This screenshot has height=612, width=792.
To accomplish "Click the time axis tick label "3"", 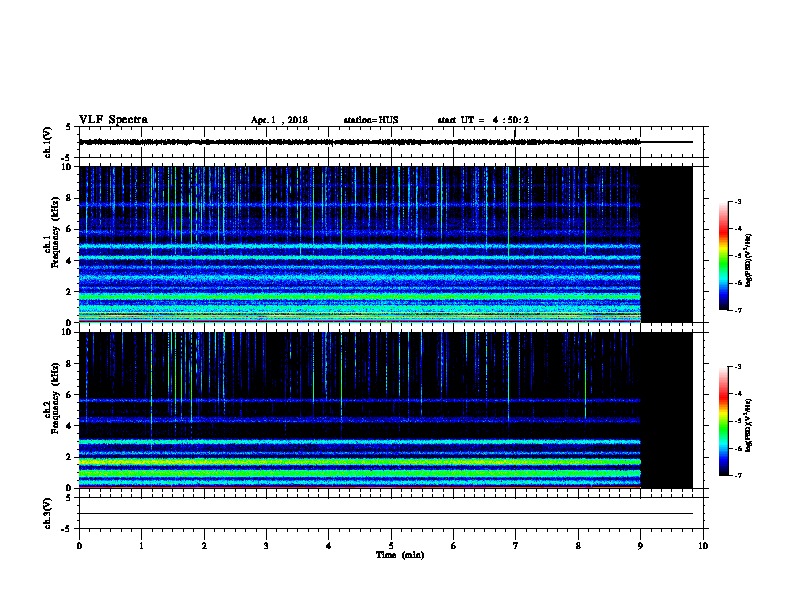I will [x=266, y=546].
